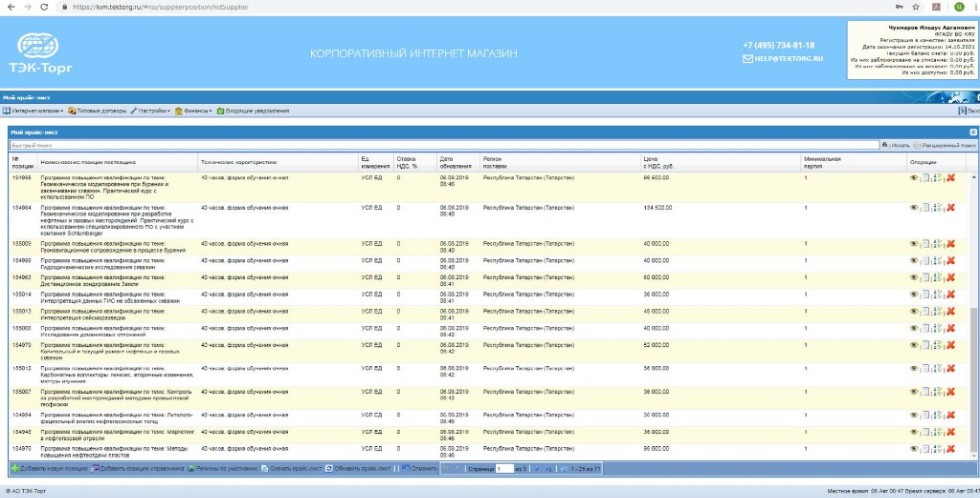Click the eye icon in the last row 104976
The width and height of the screenshot is (980, 498).
[913, 450]
